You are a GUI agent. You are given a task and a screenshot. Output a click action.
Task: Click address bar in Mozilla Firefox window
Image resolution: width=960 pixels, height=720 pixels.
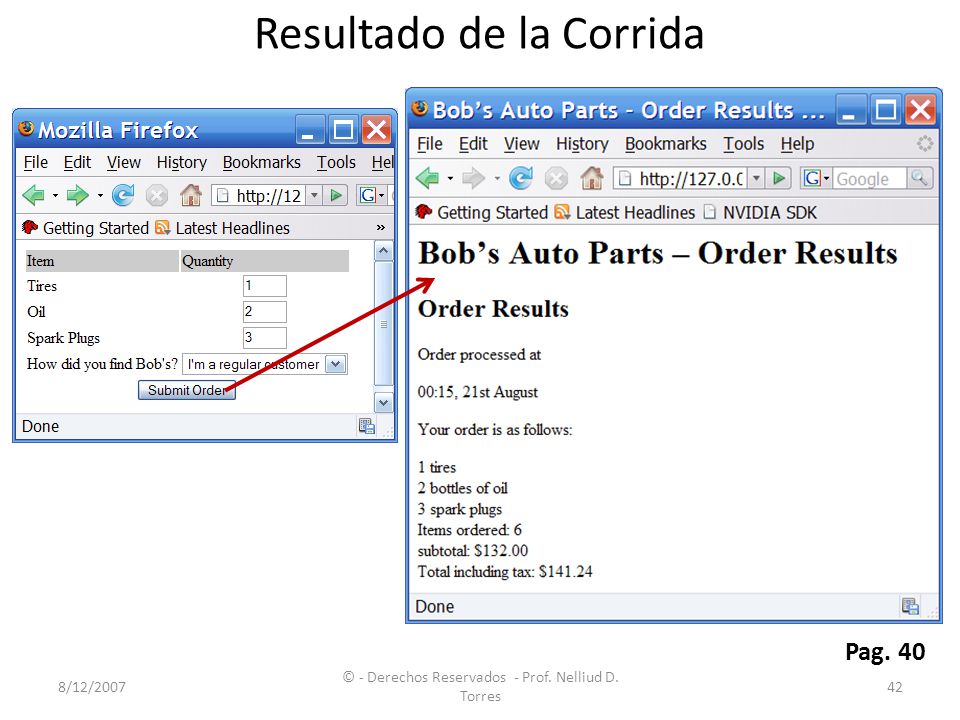pyautogui.click(x=260, y=196)
